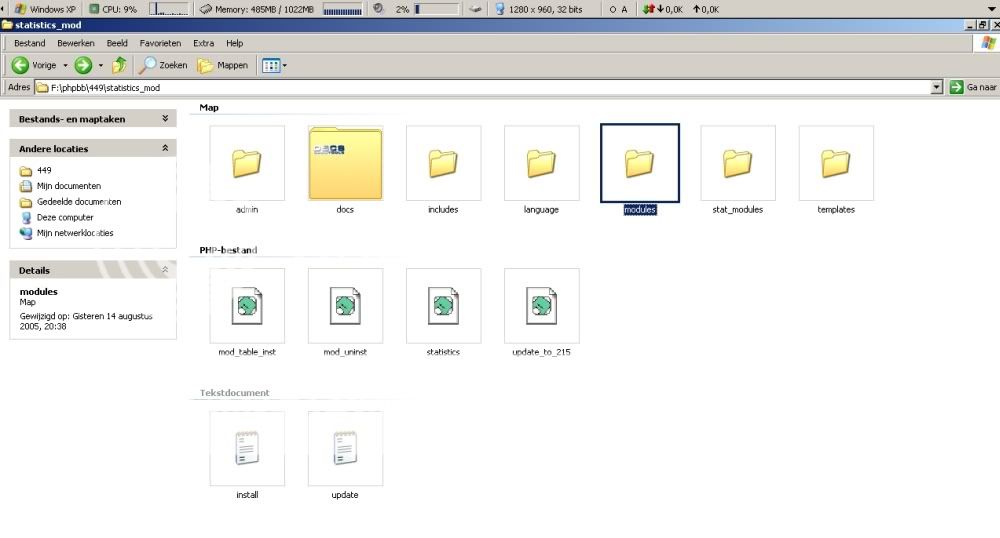
Task: Go up one folder level
Action: (119, 65)
